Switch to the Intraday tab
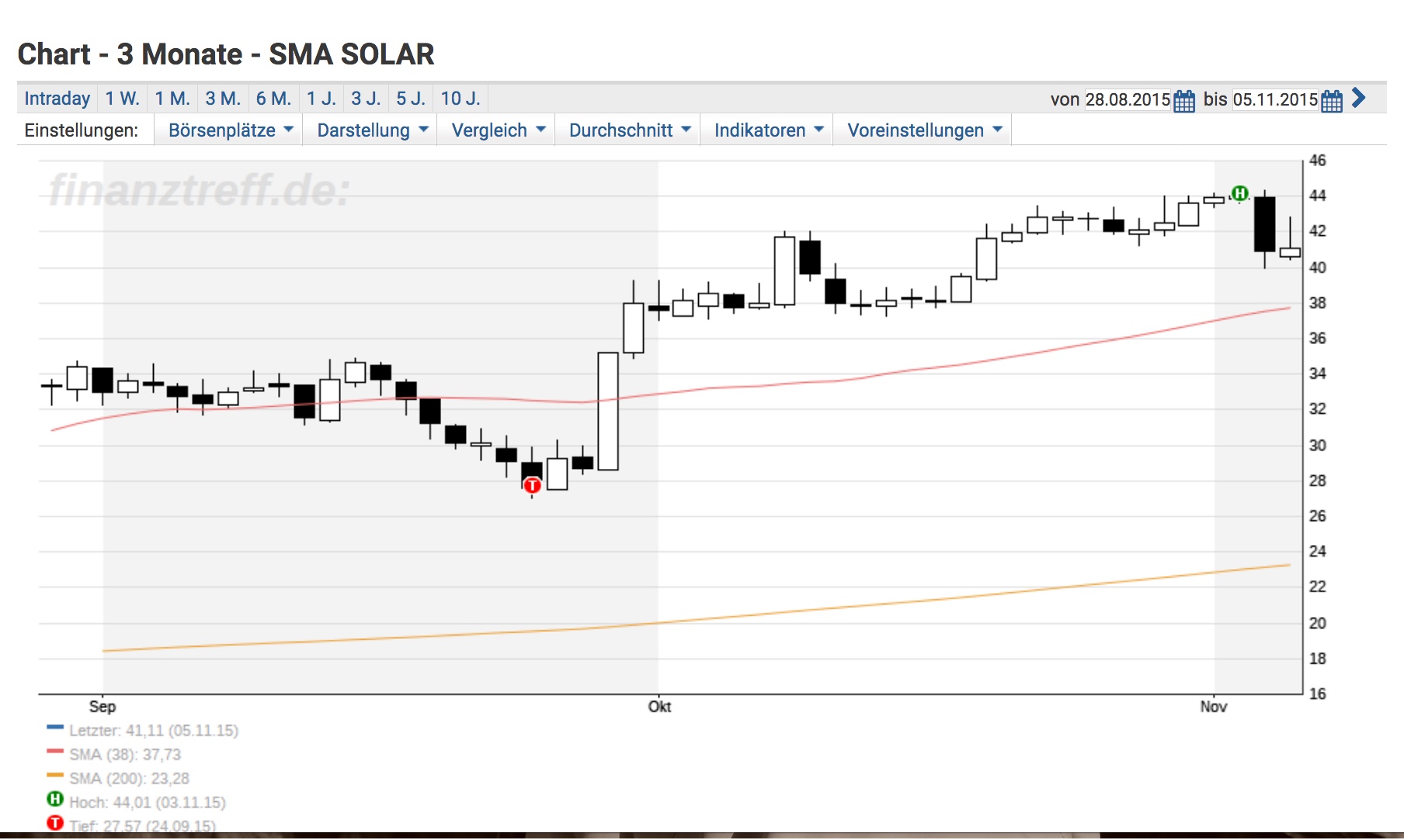Viewport: 1404px width, 840px height. 57,98
